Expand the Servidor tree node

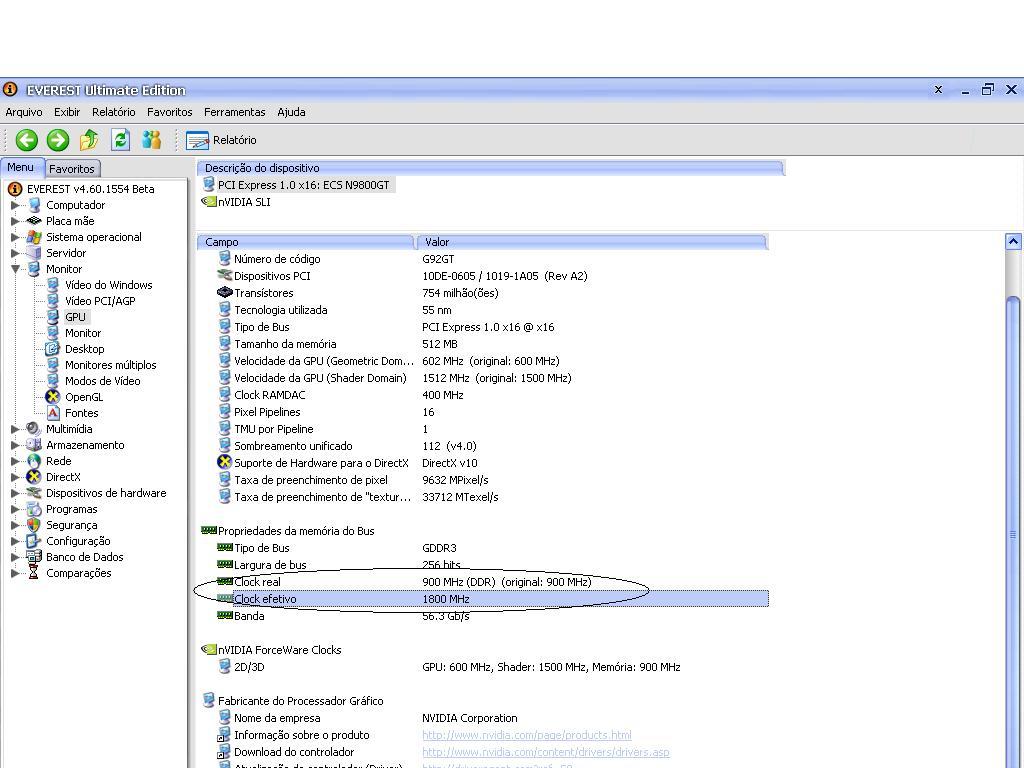[15, 253]
